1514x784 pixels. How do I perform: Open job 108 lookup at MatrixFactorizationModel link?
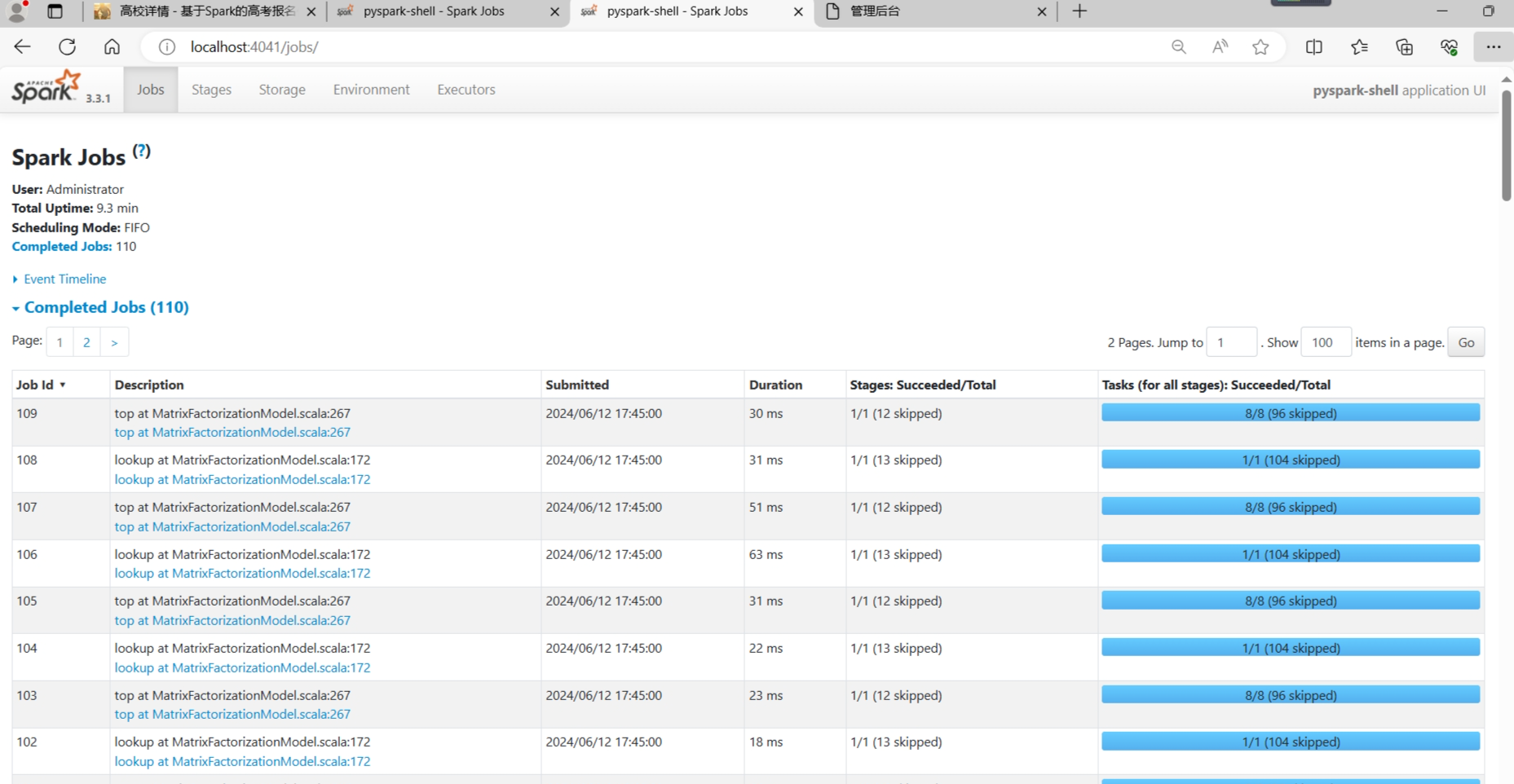(242, 479)
